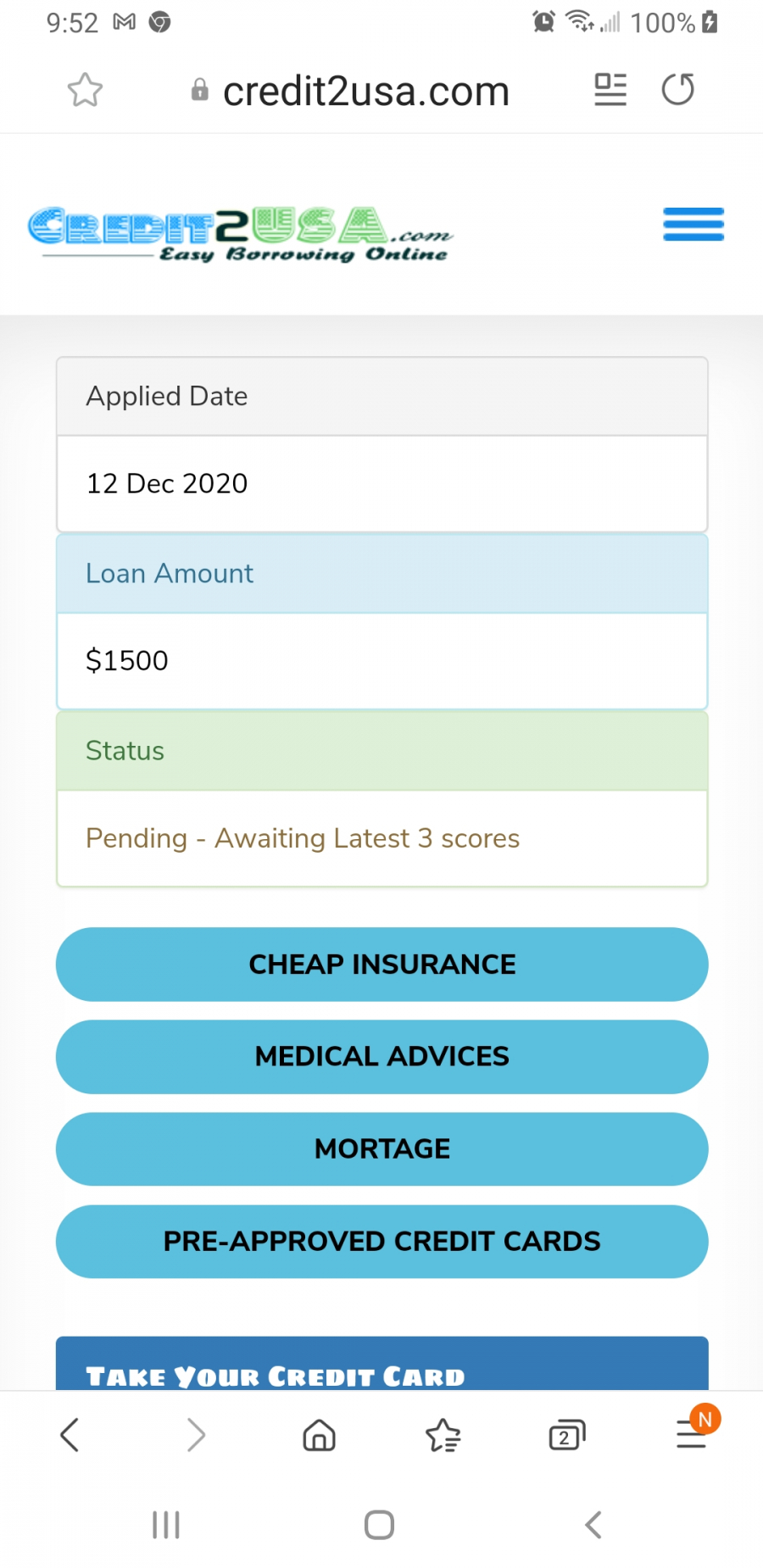This screenshot has width=763, height=1568.
Task: Open the blue hamburger site menu
Action: (693, 225)
